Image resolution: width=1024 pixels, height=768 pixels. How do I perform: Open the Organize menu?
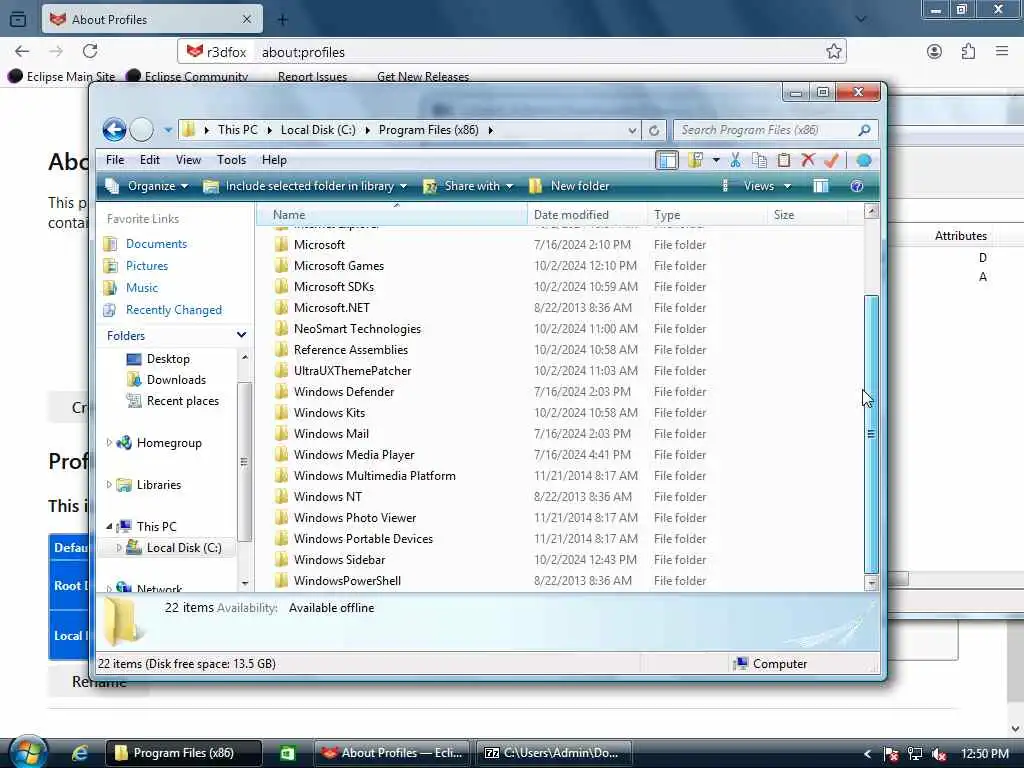[x=148, y=186]
